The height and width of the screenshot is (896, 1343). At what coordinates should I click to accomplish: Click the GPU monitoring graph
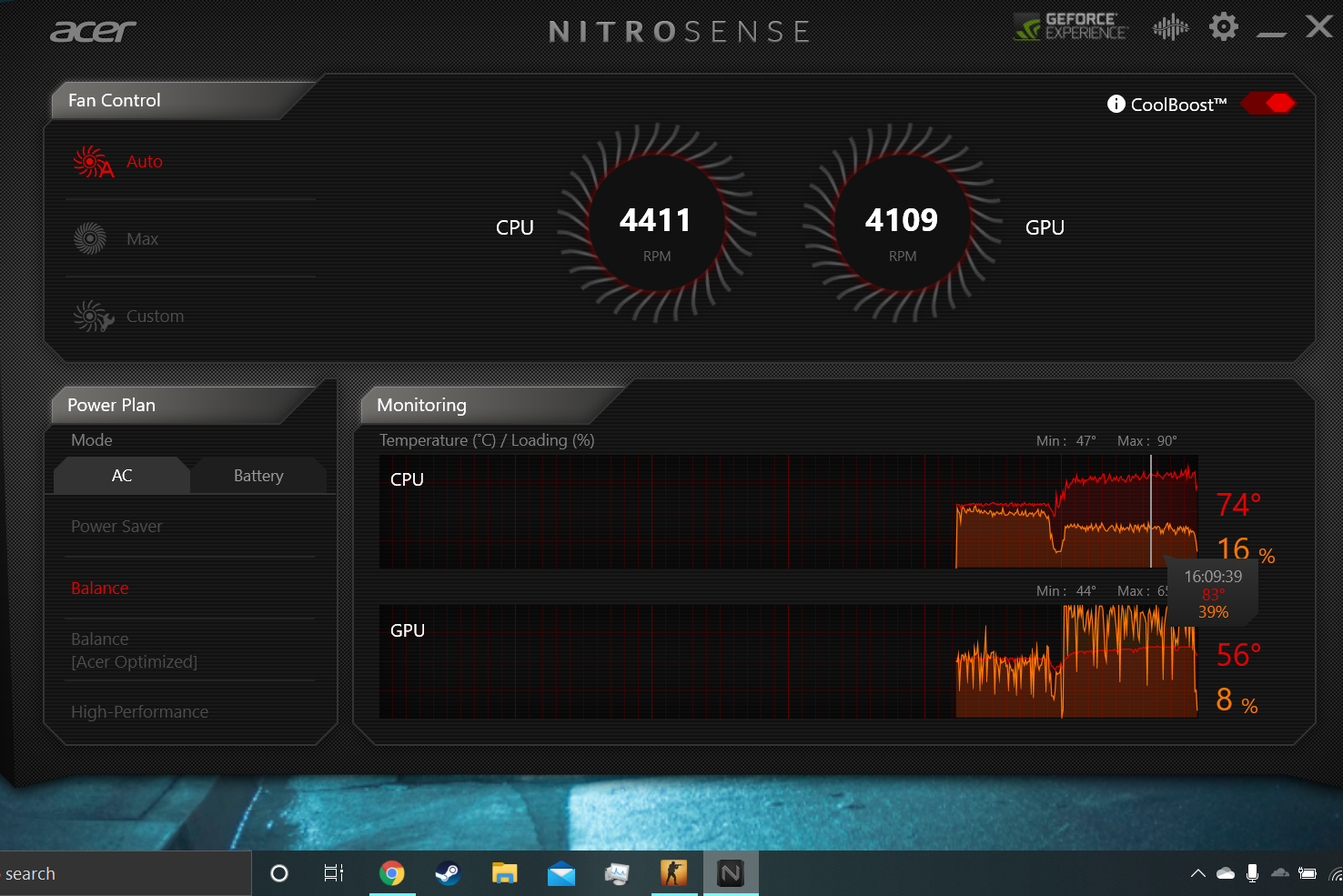pos(787,661)
